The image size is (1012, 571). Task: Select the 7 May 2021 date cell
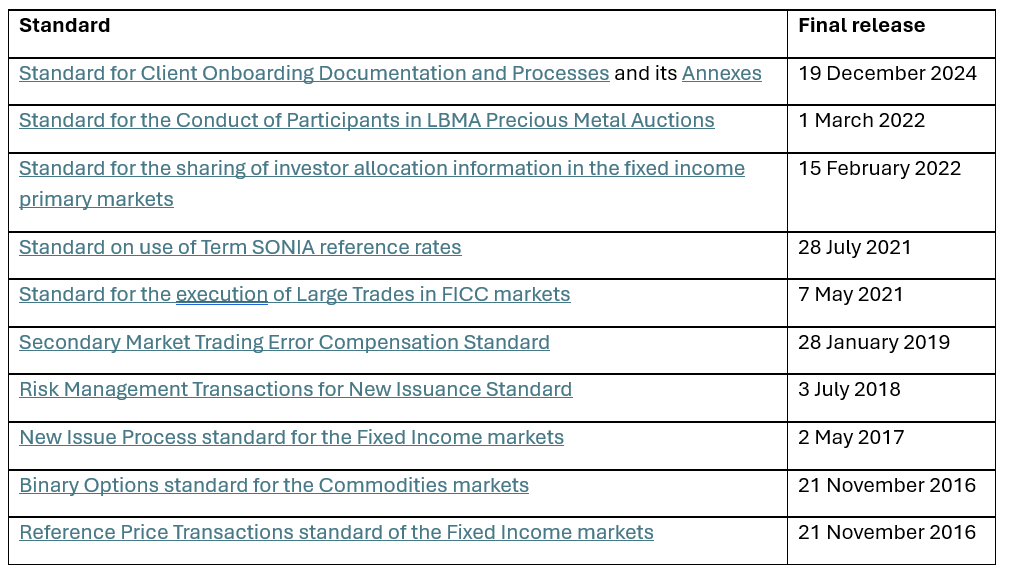tap(850, 294)
